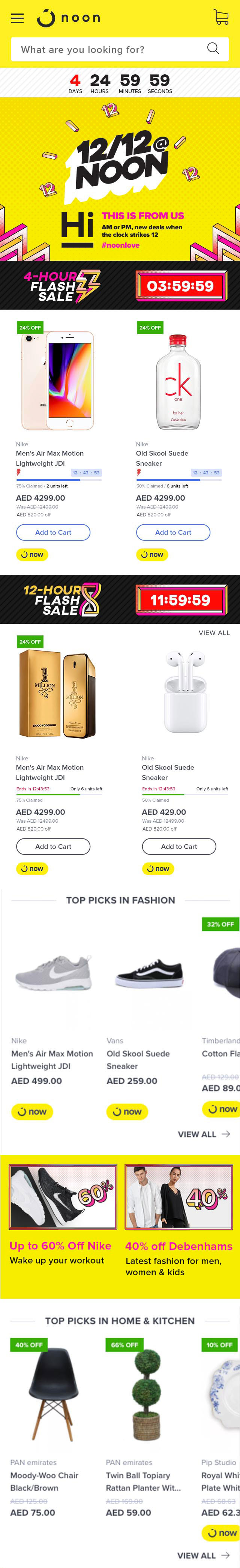This screenshot has width=240, height=1568.
Task: Open the shopping cart icon
Action: tap(221, 17)
